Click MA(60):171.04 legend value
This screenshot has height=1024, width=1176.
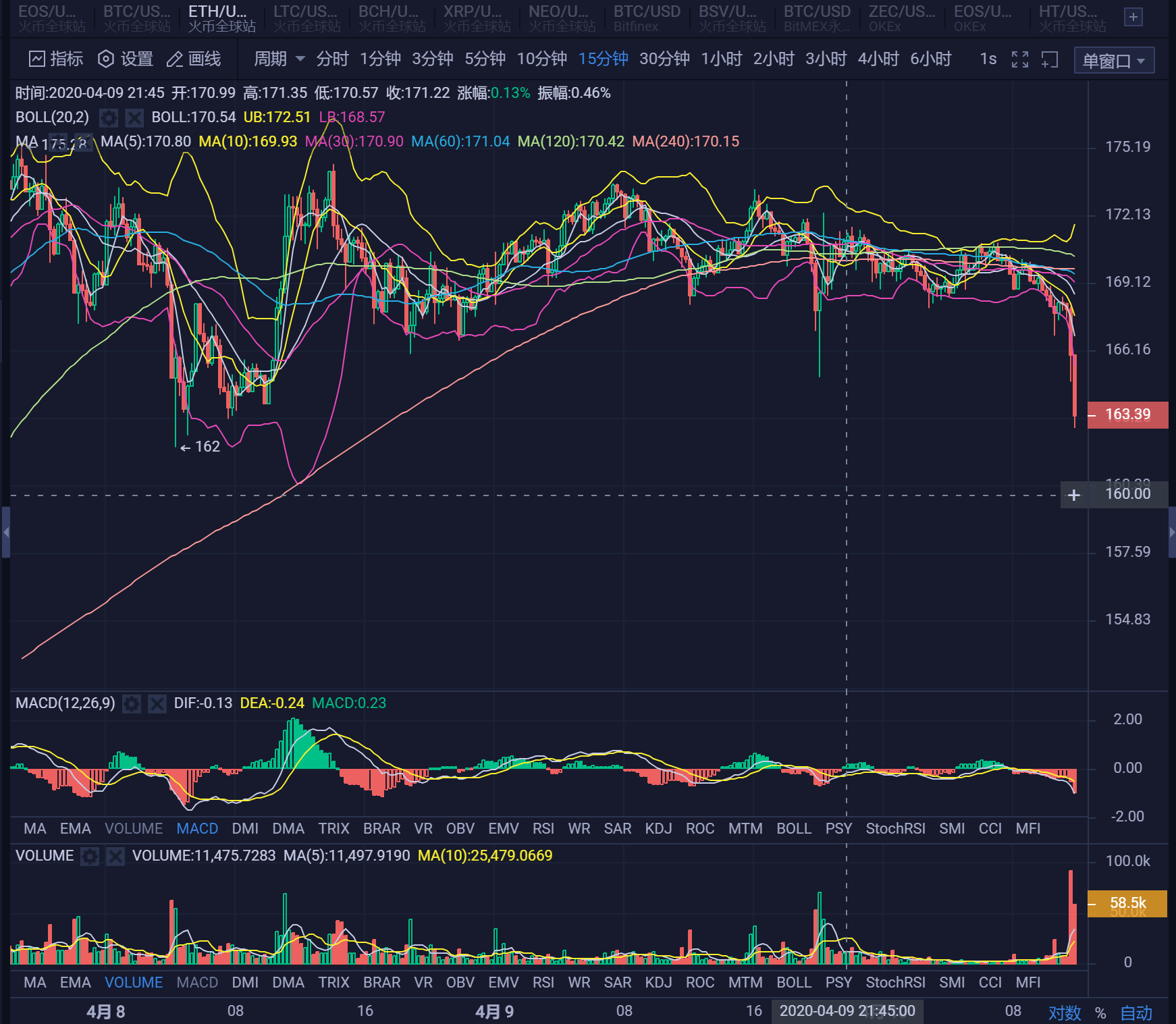tap(460, 142)
